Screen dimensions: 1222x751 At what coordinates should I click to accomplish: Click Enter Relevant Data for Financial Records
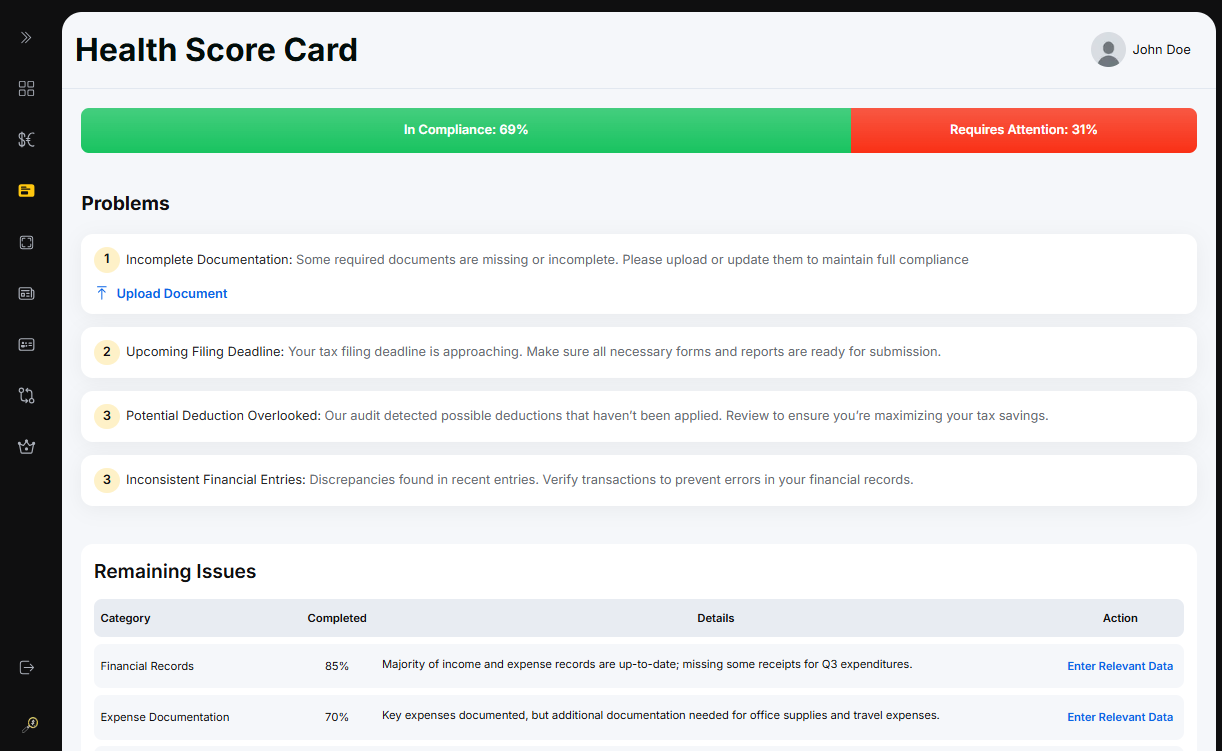[1119, 666]
